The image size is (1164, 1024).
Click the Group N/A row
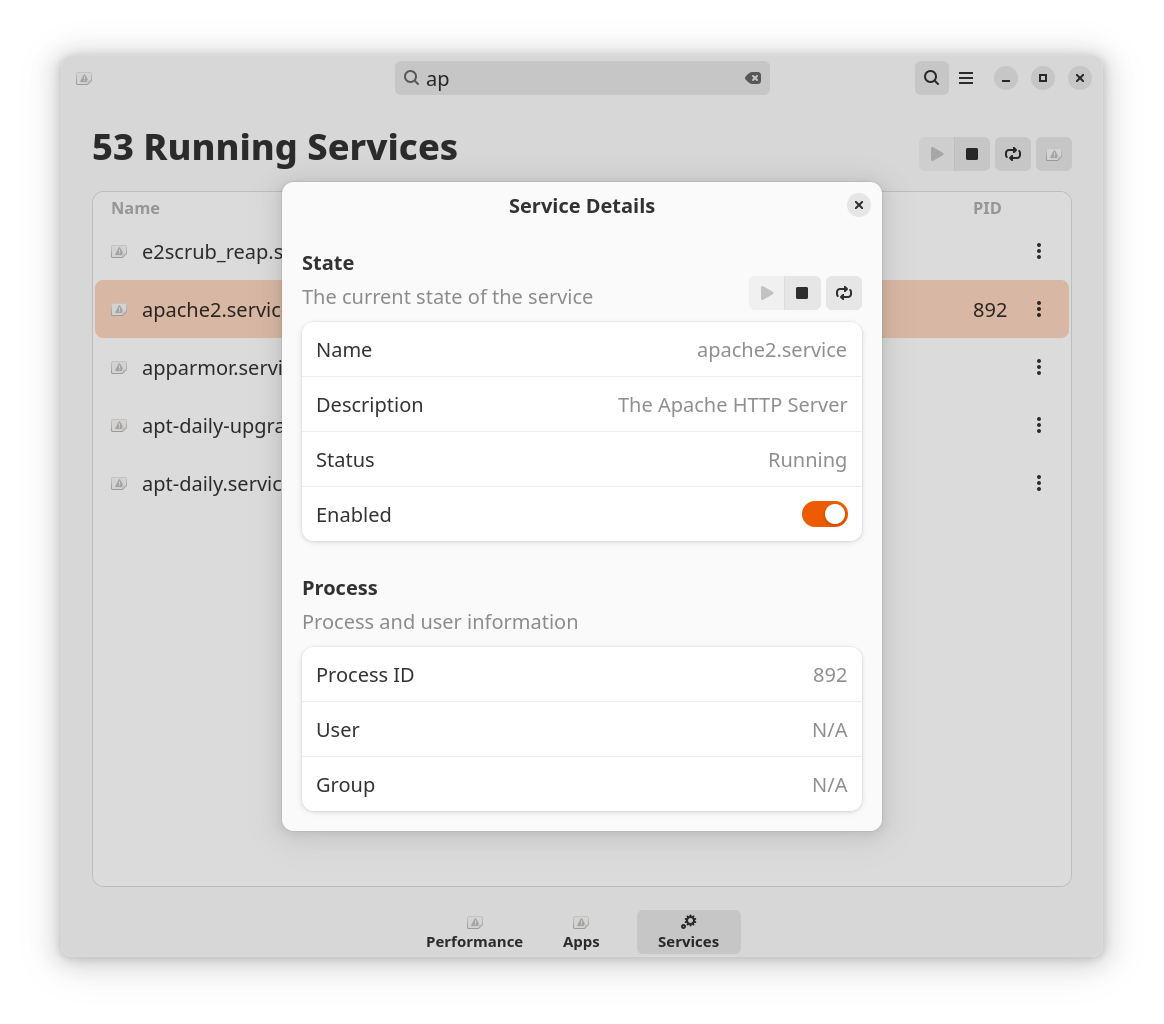pyautogui.click(x=582, y=784)
